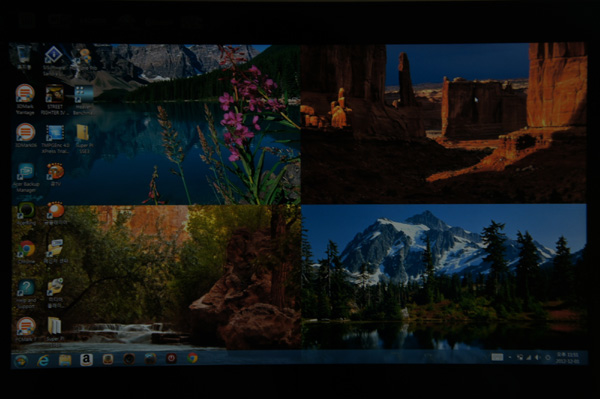Show hidden system tray icons
Viewport: 600px width, 399px height.
tap(510, 357)
